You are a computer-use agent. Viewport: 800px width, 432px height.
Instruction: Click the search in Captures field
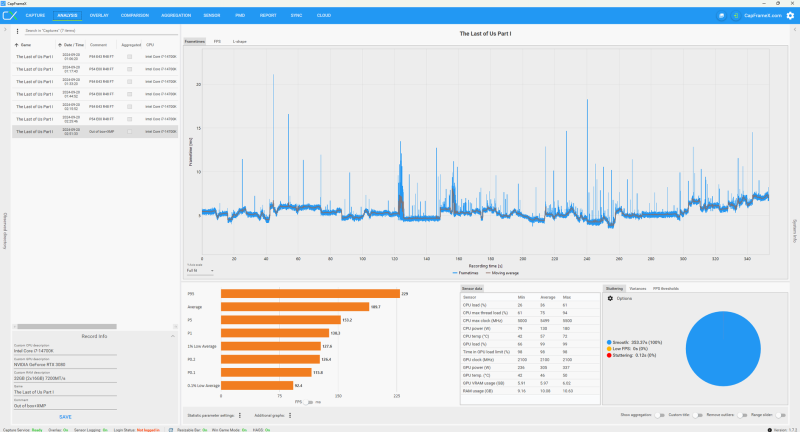coord(101,31)
